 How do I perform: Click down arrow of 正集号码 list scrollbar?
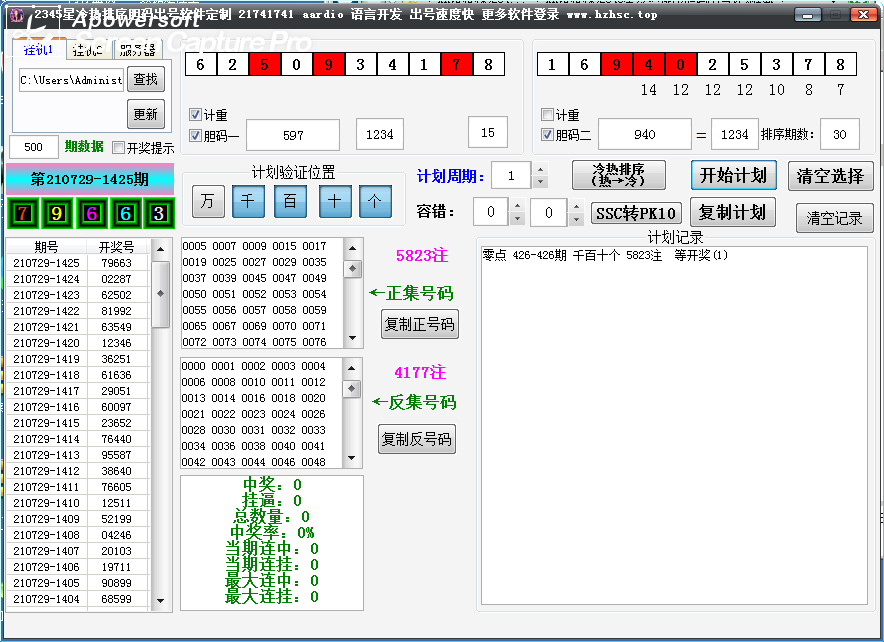coord(352,338)
